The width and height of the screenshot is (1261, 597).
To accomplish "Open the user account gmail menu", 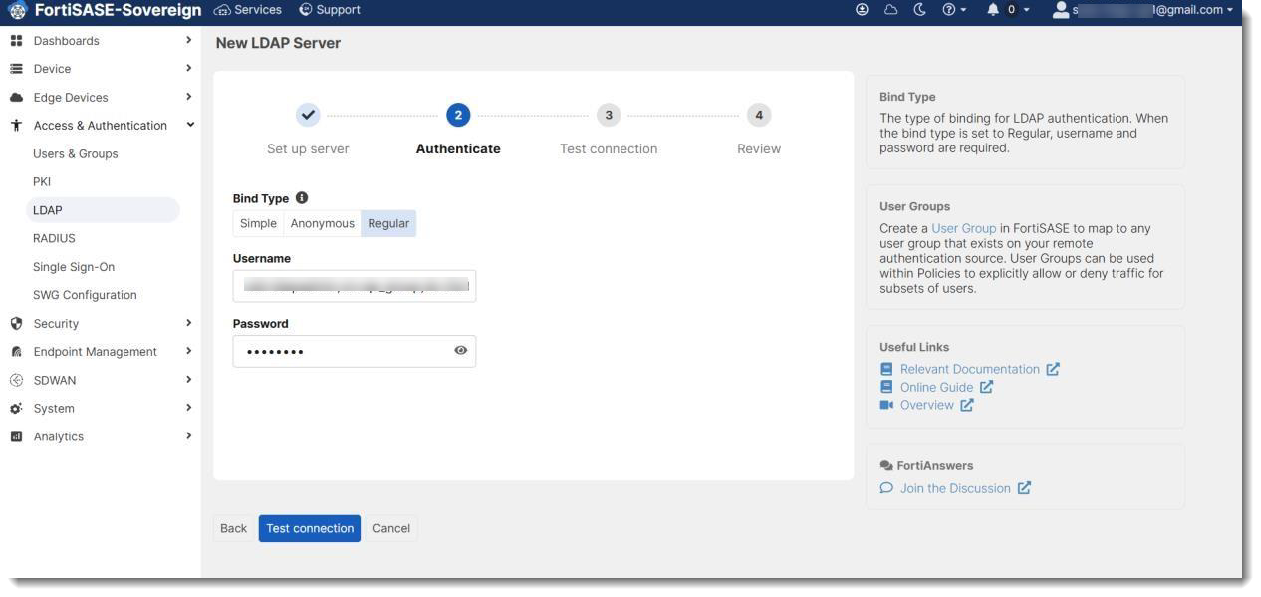I will pyautogui.click(x=1144, y=10).
